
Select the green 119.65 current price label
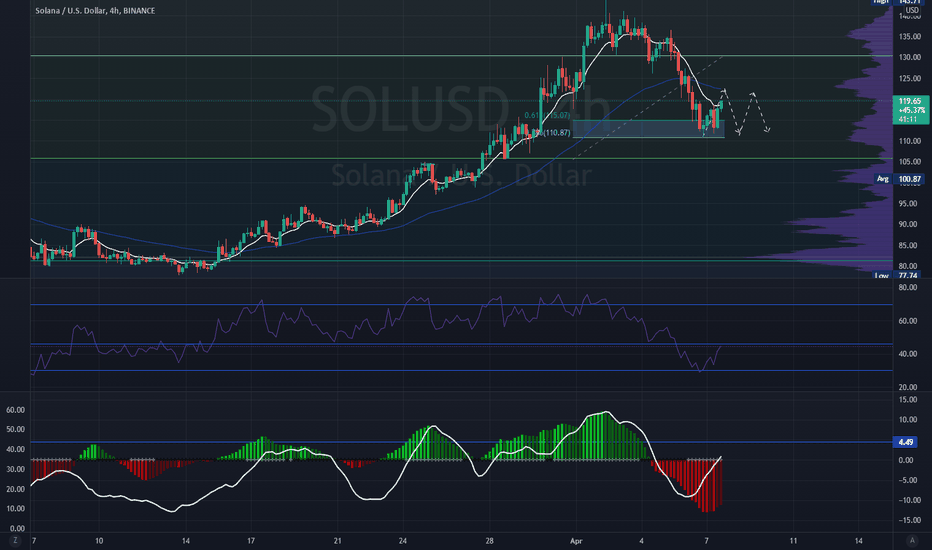point(911,110)
